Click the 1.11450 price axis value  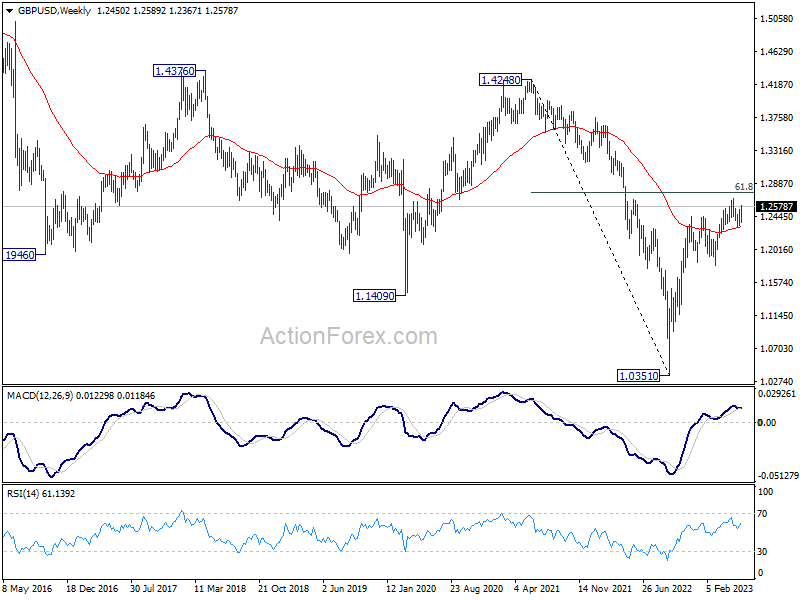[777, 316]
